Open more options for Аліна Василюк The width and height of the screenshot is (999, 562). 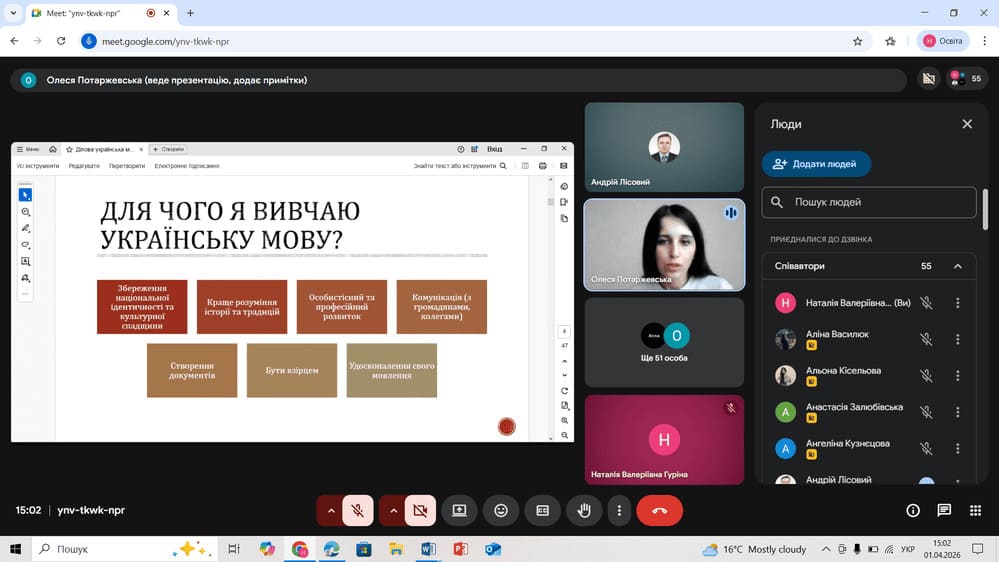957,339
